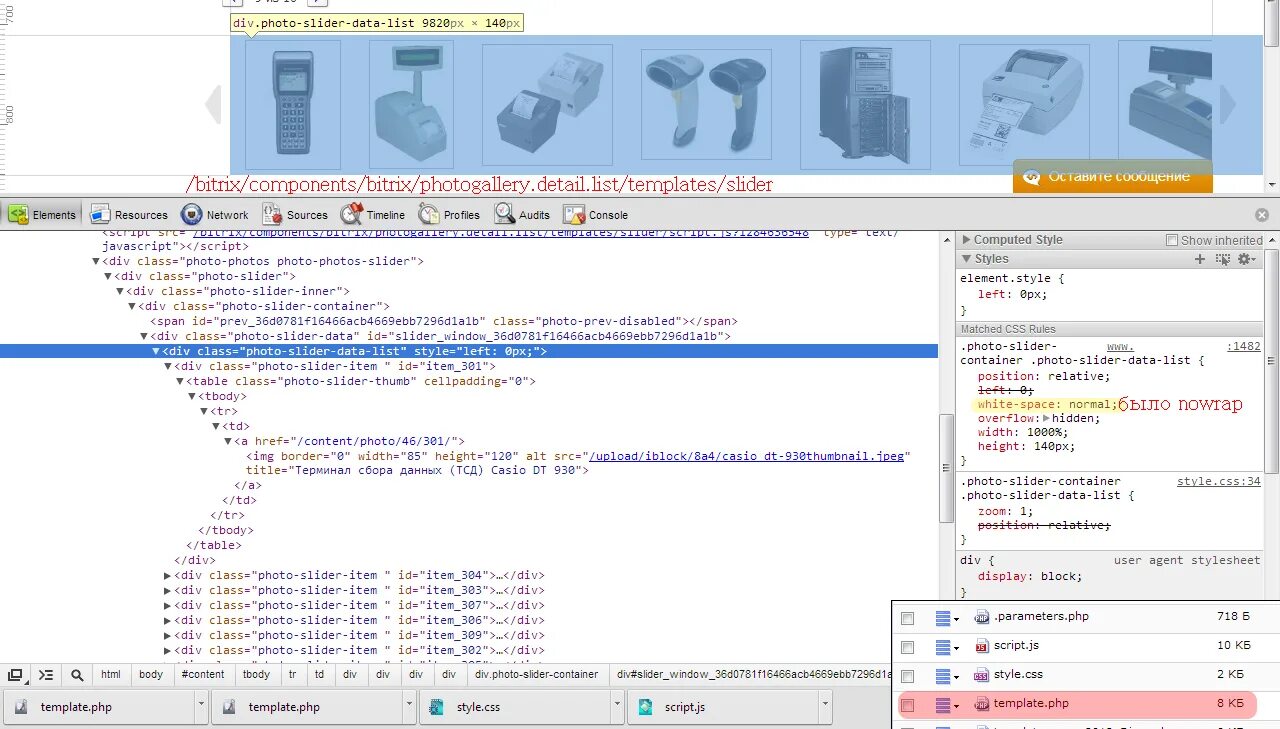
Task: Open the dropdown arrow of script.js download
Action: (825, 706)
